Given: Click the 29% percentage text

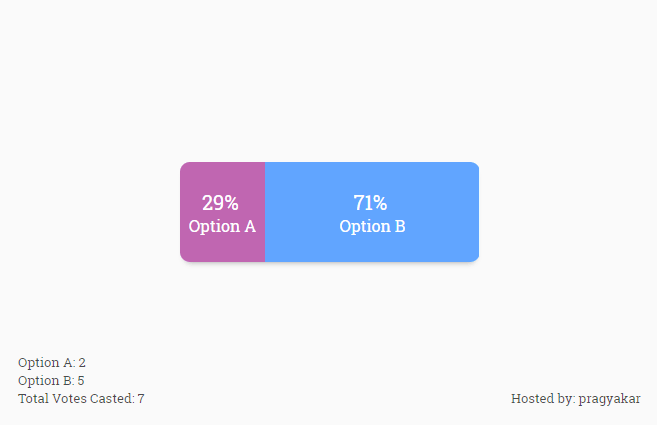Looking at the screenshot, I should pos(220,203).
